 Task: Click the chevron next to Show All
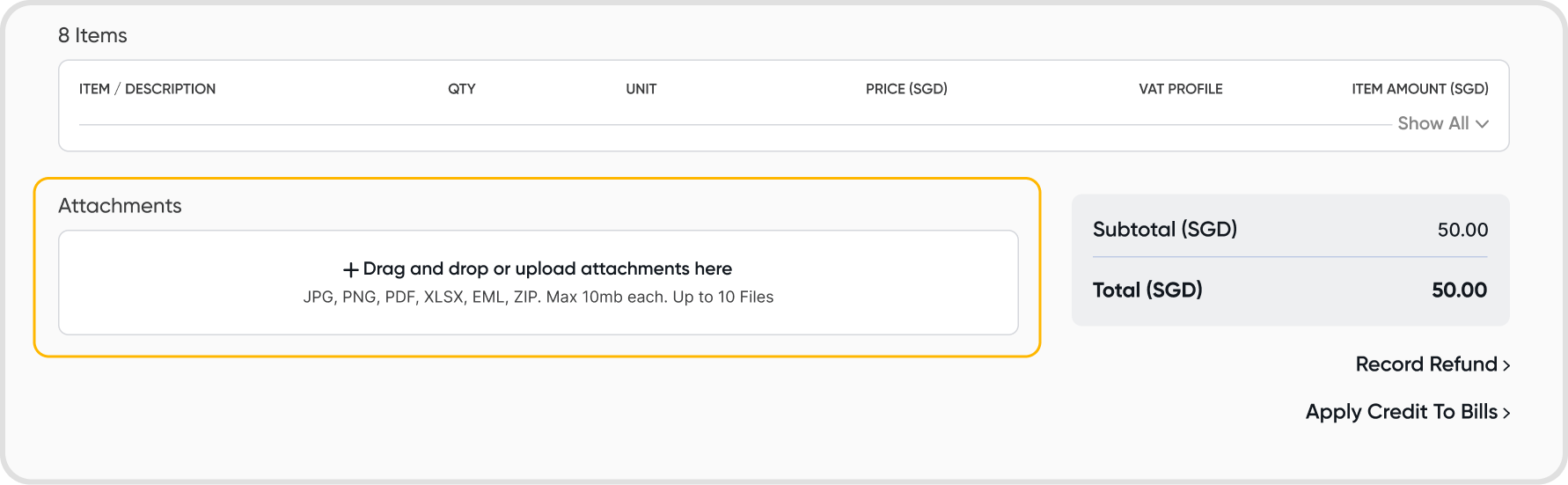coord(1482,124)
